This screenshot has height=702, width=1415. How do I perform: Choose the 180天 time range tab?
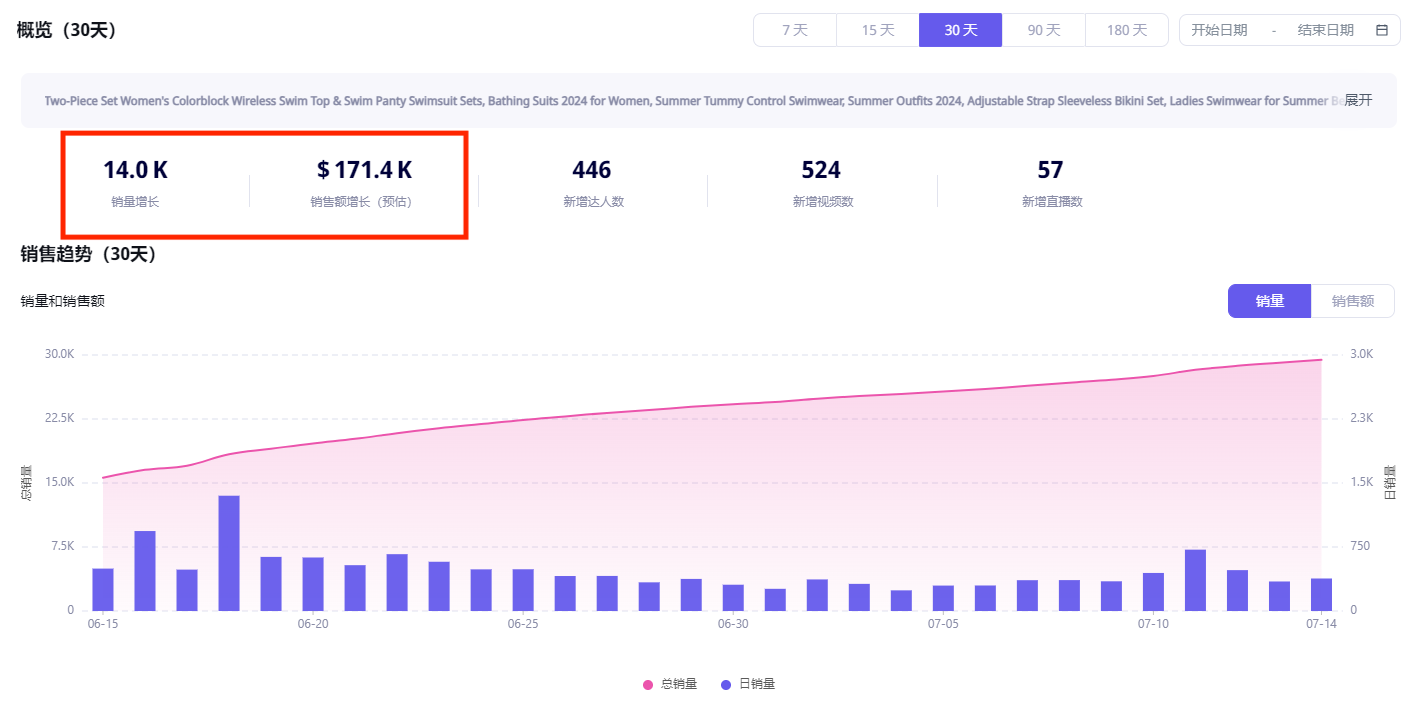[1127, 30]
